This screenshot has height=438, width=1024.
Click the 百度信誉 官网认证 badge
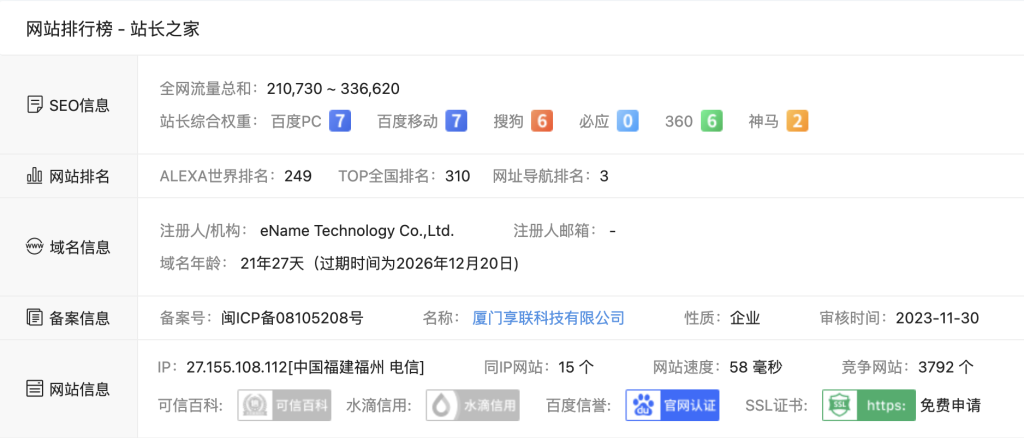(673, 405)
